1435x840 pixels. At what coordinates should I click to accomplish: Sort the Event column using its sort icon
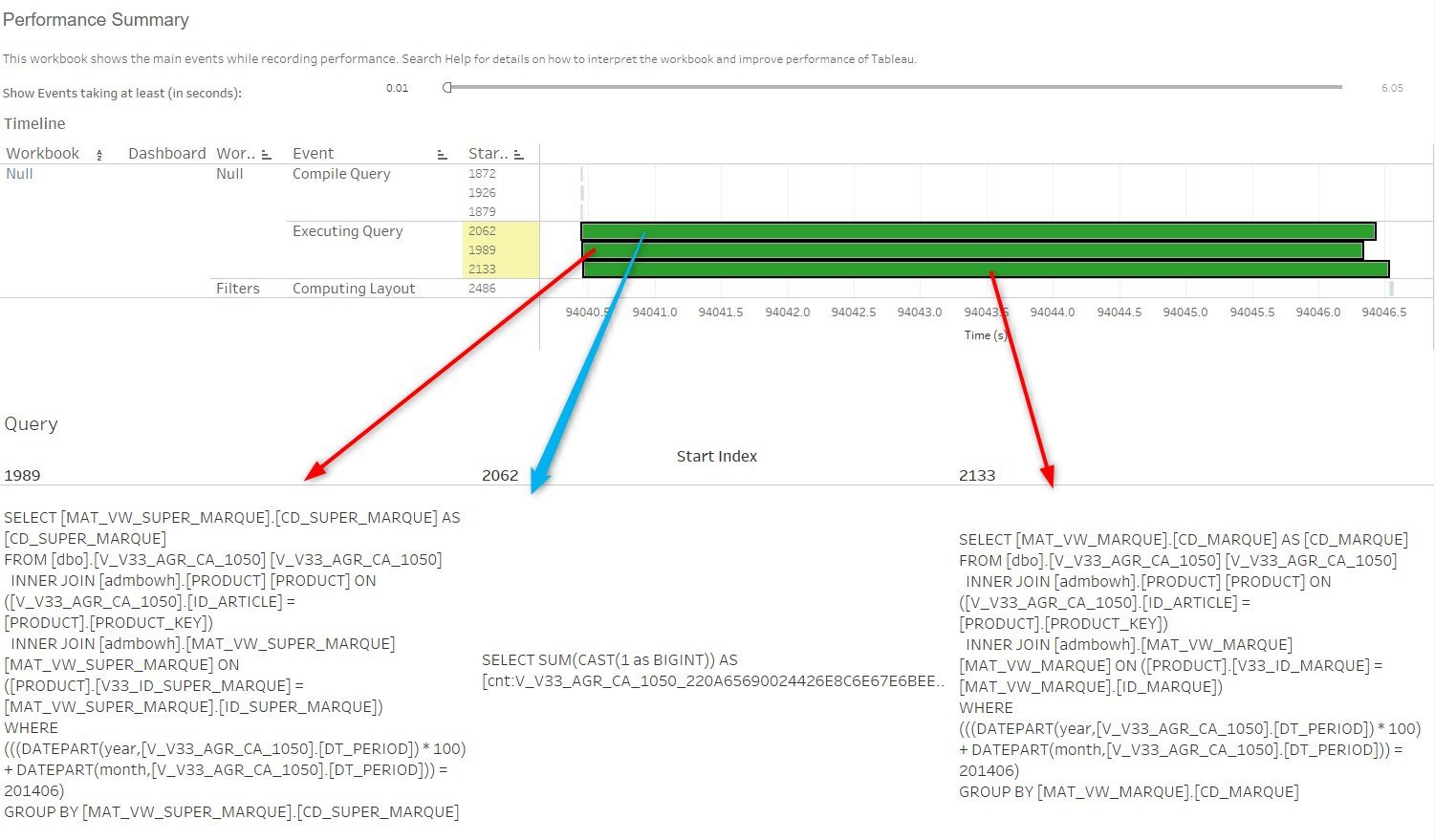442,155
